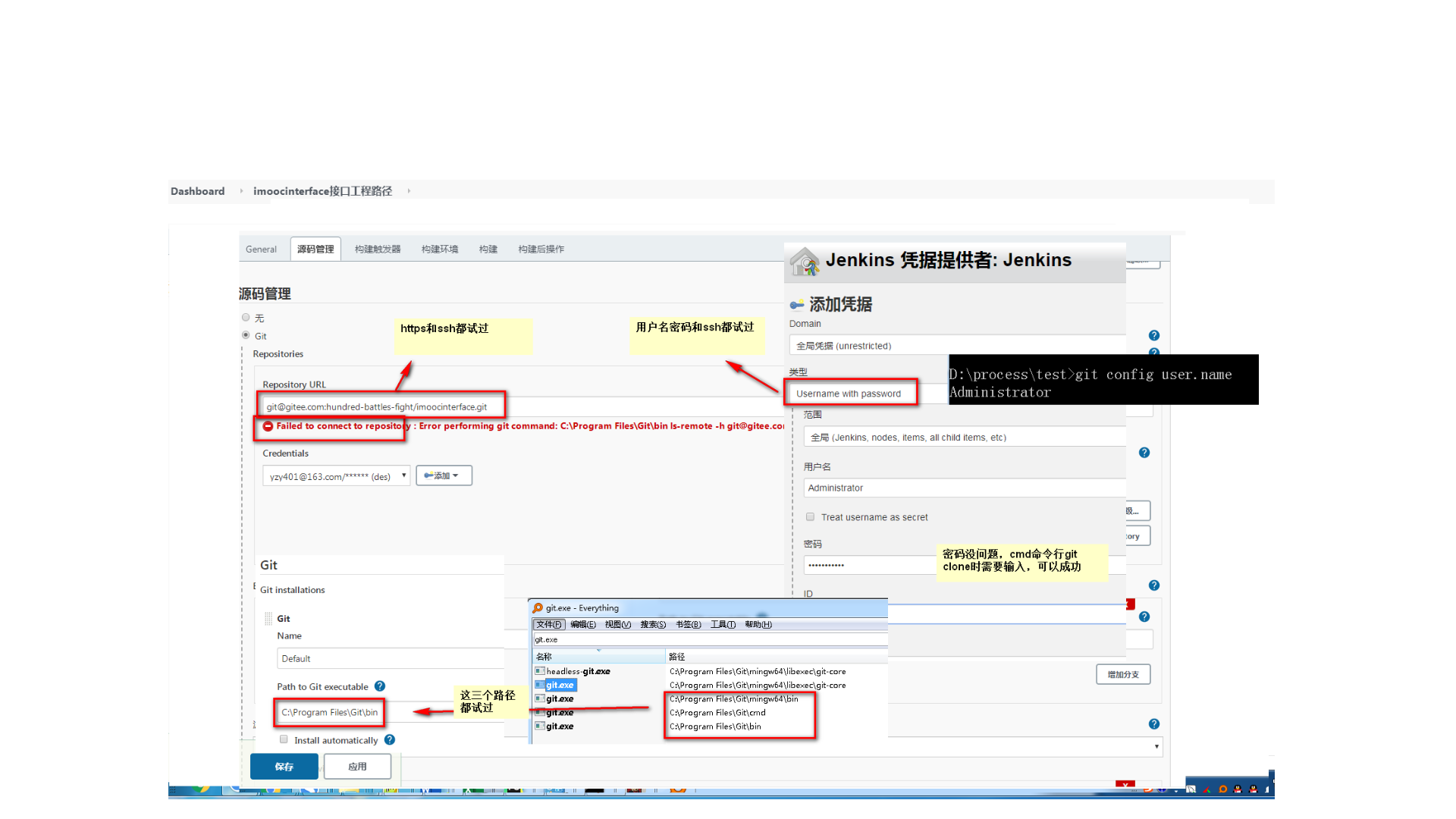Click highlighted git.exe file icon in results
The width and height of the screenshot is (1456, 819).
point(540,685)
